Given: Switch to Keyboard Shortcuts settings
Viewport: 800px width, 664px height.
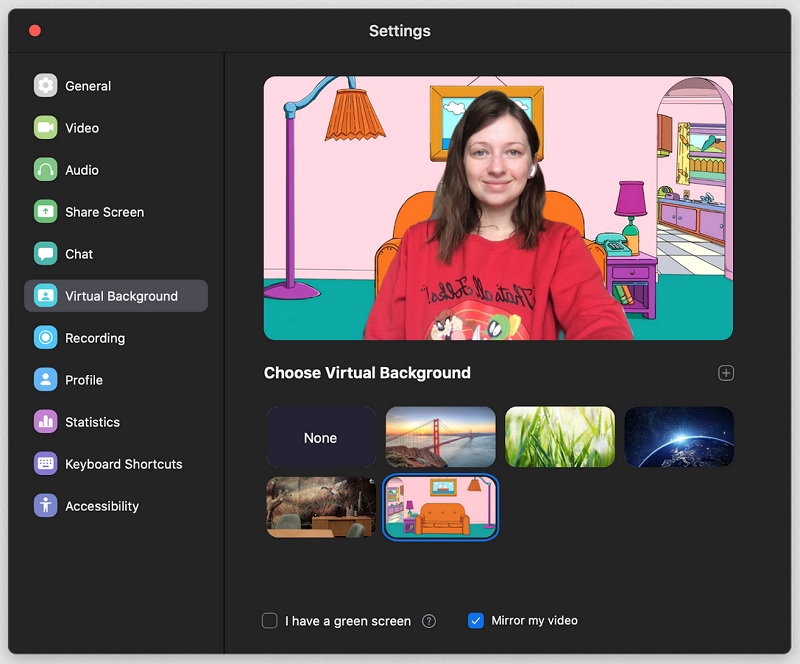Looking at the screenshot, I should [123, 464].
